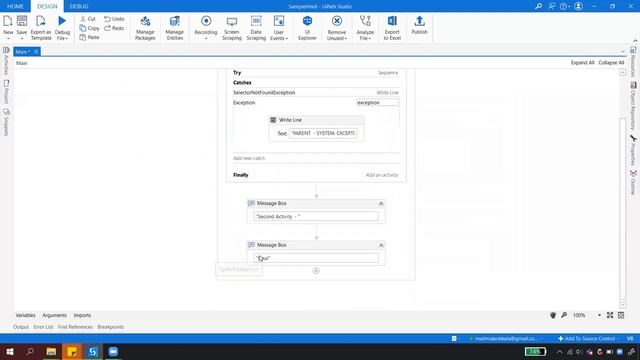
Task: Open the Snippets side panel
Action: click(x=6, y=122)
